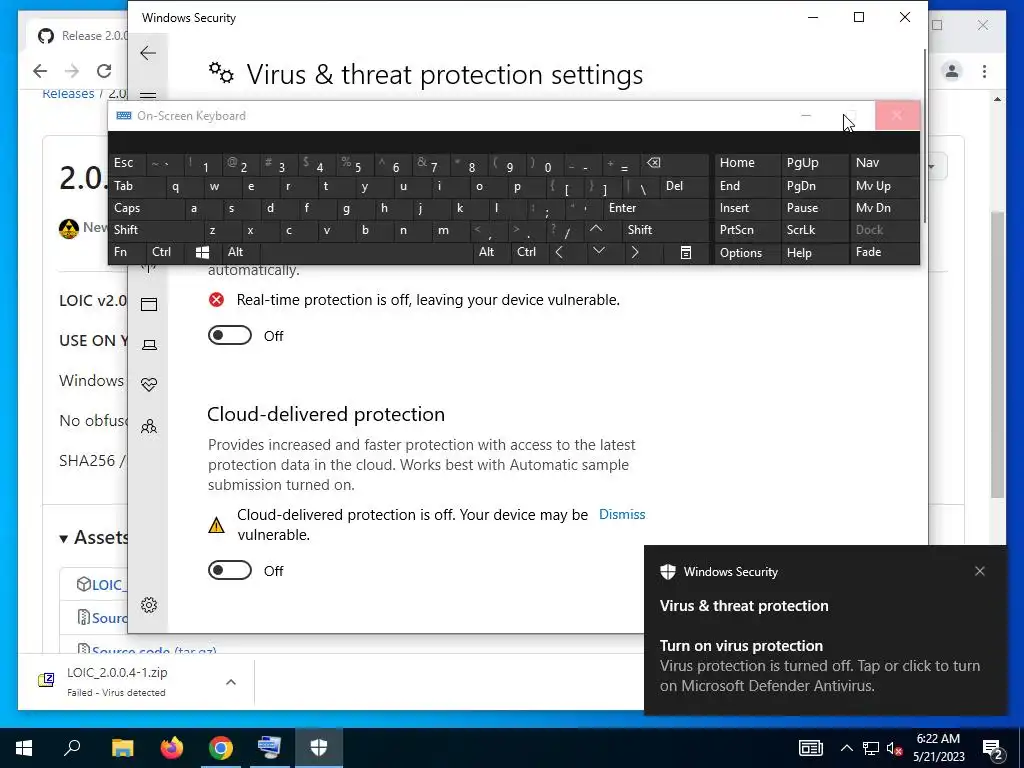1024x768 pixels.
Task: Toggle Cloud-delivered protection switch
Action: 230,571
